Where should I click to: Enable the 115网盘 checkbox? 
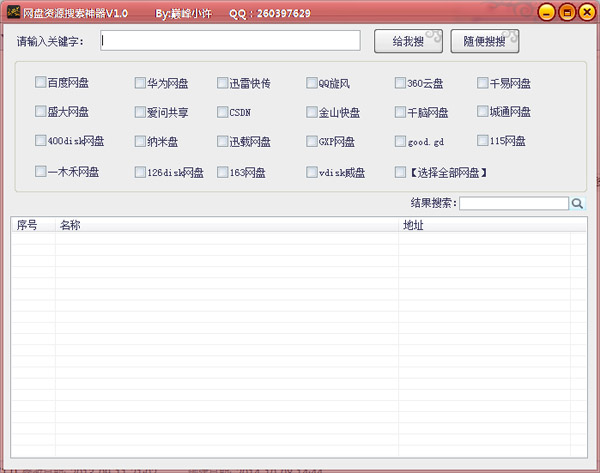pyautogui.click(x=483, y=140)
